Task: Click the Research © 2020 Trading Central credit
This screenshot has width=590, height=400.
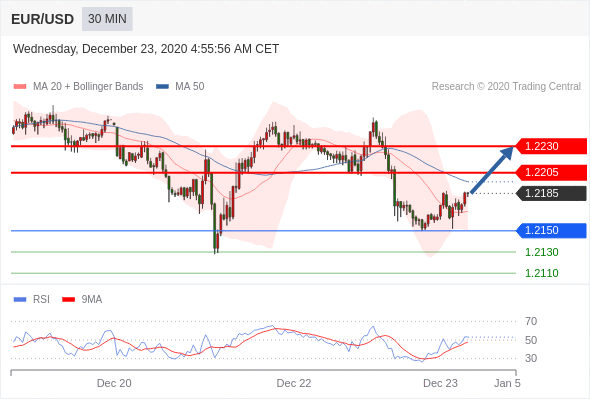Action: click(x=506, y=87)
